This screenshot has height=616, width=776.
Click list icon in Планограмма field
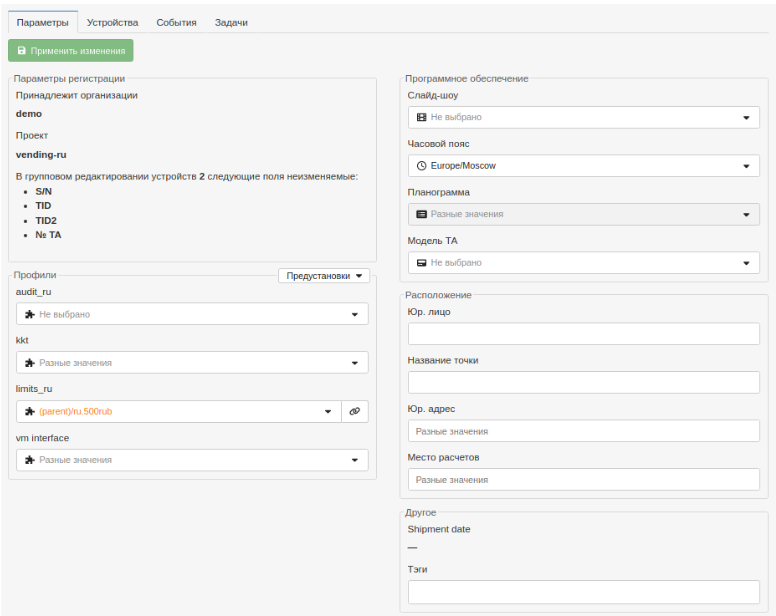point(422,214)
